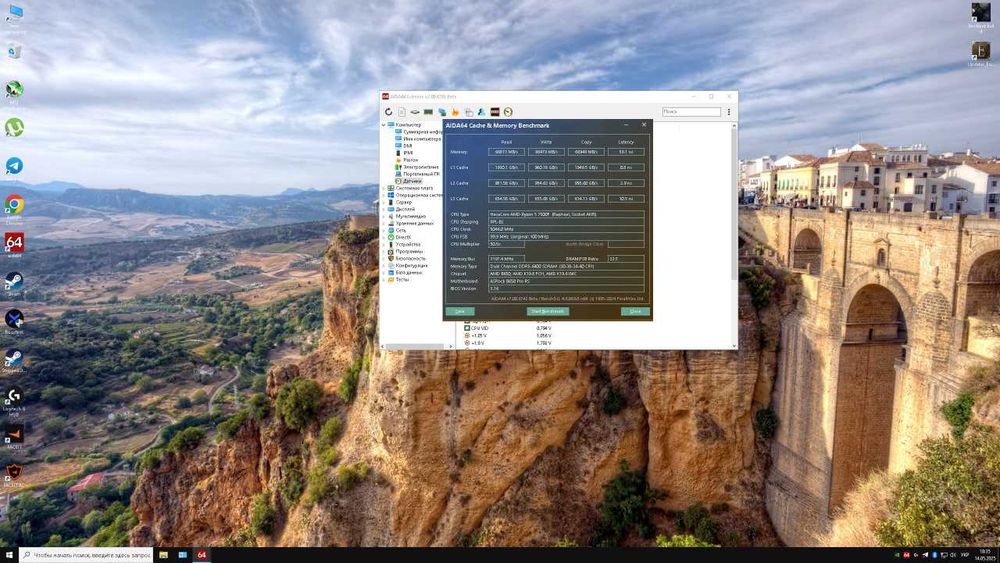The image size is (1000, 563).
Task: Select Суммарная информация in the tree
Action: pyautogui.click(x=418, y=131)
